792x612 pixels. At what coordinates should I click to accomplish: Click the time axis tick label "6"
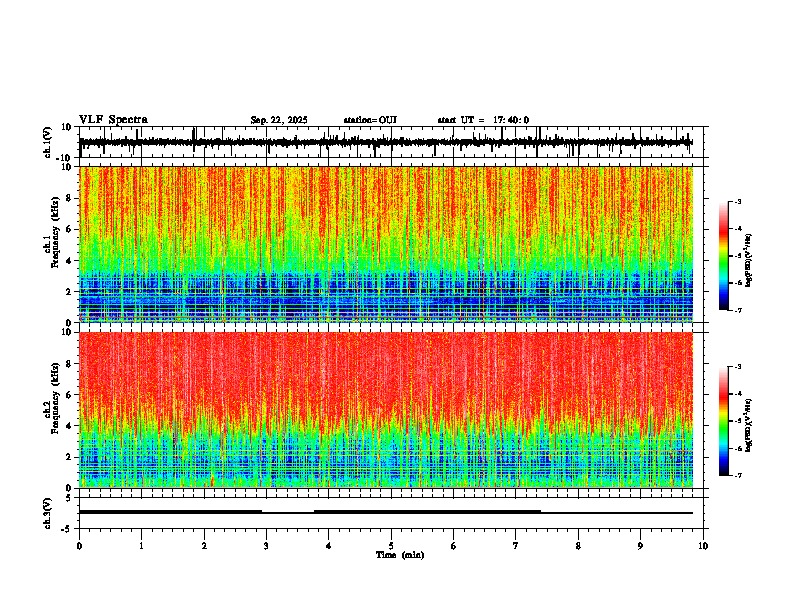pyautogui.click(x=453, y=546)
